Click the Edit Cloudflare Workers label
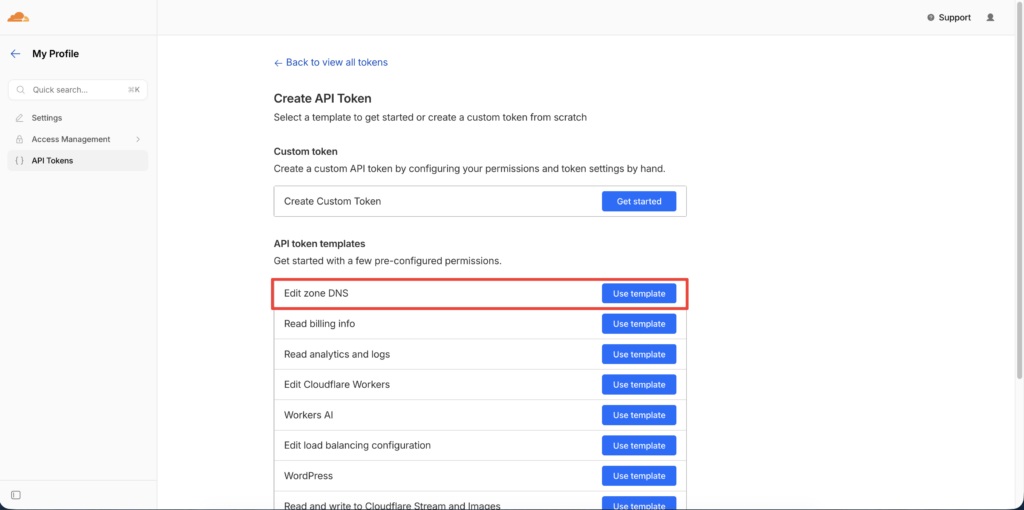Screen dimensions: 1024x510 [337, 385]
